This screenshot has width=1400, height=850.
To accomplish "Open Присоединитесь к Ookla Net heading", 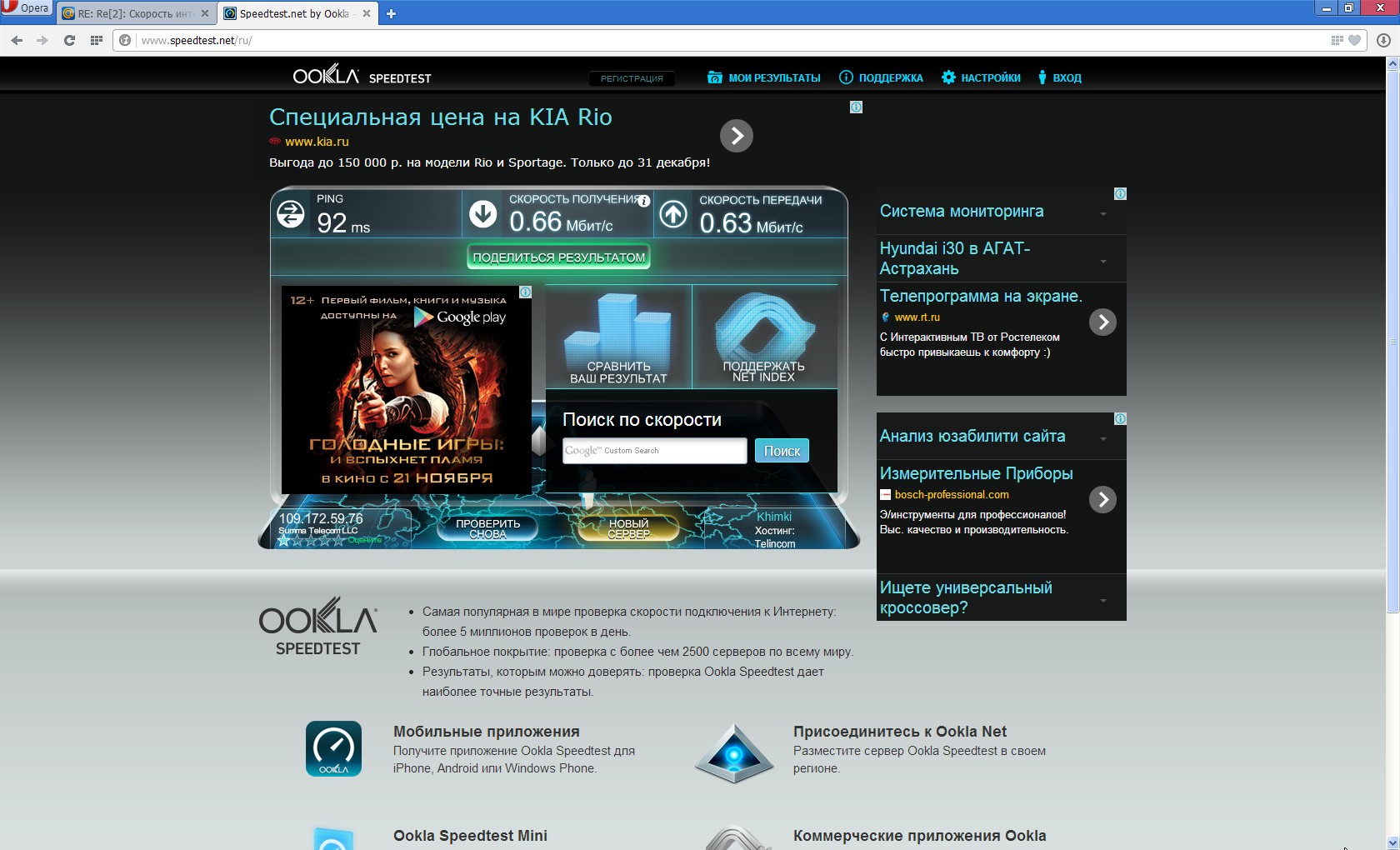I will [x=900, y=732].
